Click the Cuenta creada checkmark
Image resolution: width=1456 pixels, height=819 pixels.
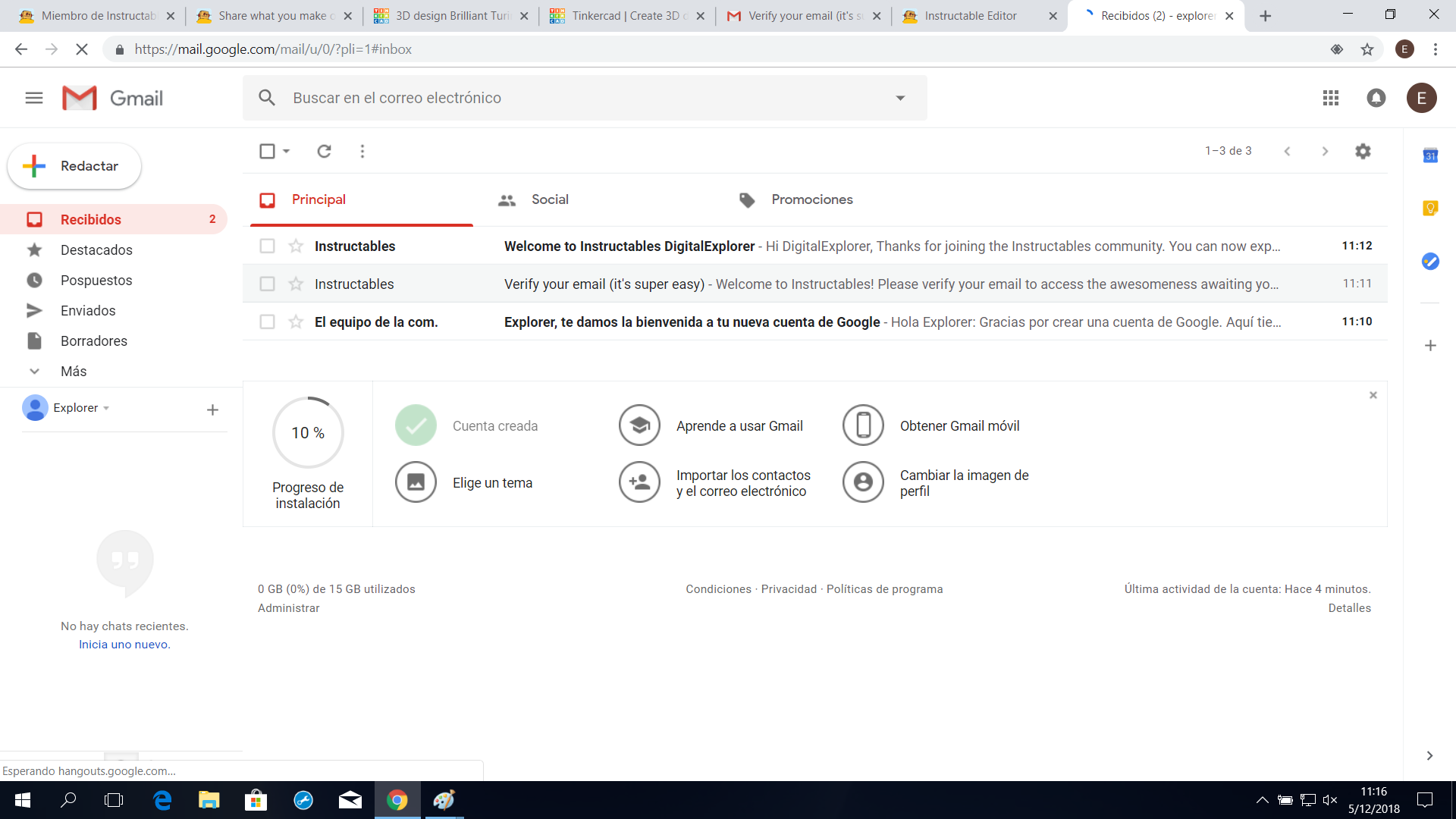tap(416, 425)
